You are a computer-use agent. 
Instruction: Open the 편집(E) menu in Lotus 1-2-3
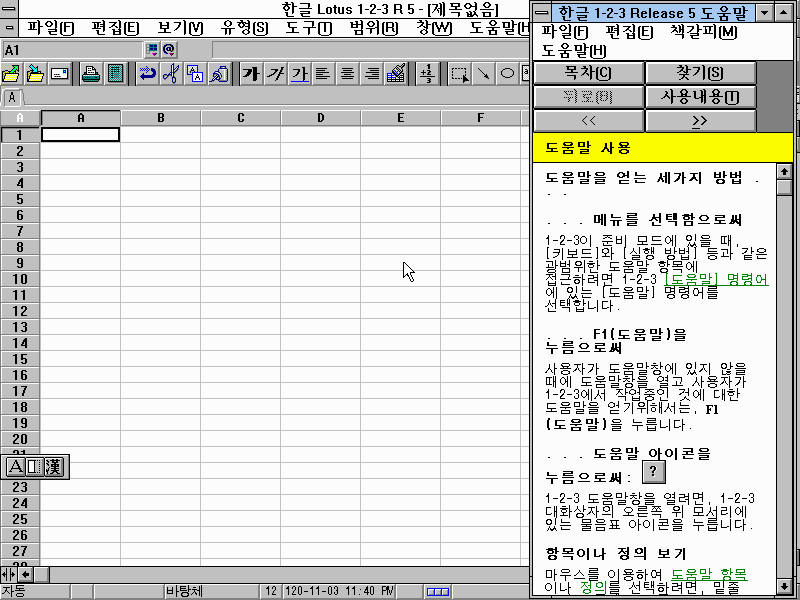[x=115, y=28]
